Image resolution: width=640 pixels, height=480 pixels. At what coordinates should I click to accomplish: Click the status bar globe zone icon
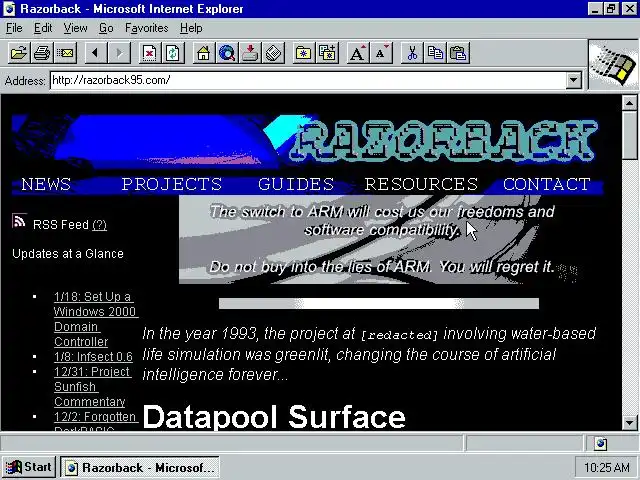(600, 443)
